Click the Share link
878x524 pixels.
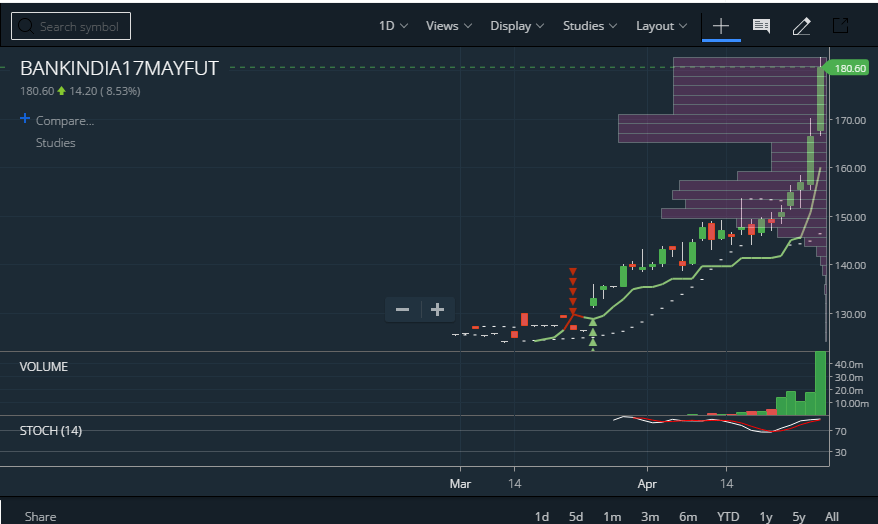coord(40,516)
